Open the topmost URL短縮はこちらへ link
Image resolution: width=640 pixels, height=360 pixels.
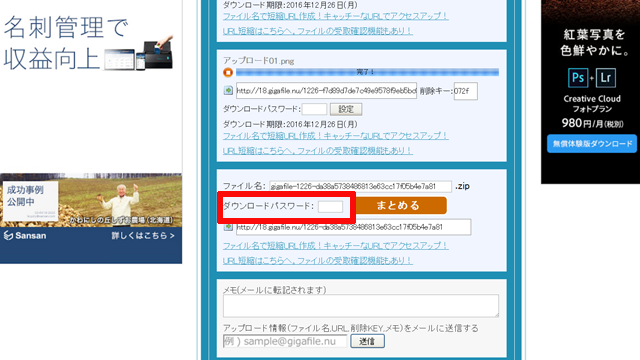click(x=318, y=31)
